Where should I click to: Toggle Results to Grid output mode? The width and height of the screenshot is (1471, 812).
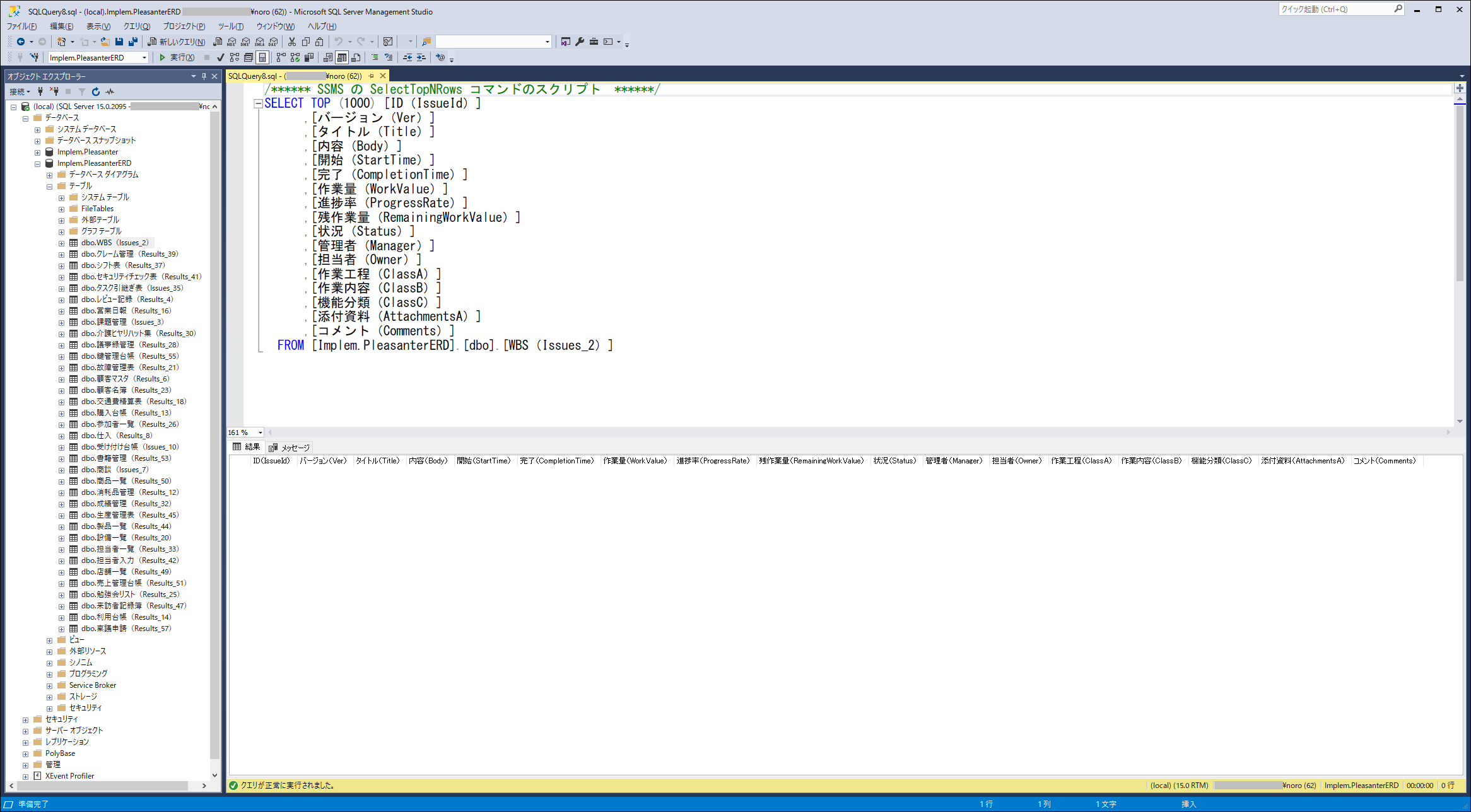point(341,57)
